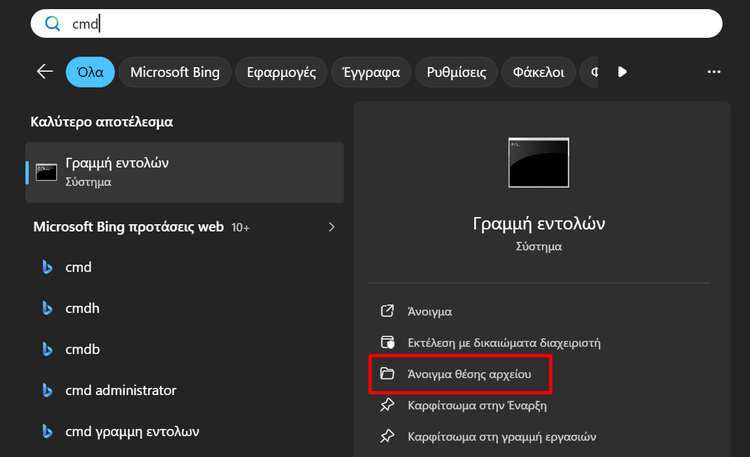Select the Όλα filter tab

89,72
